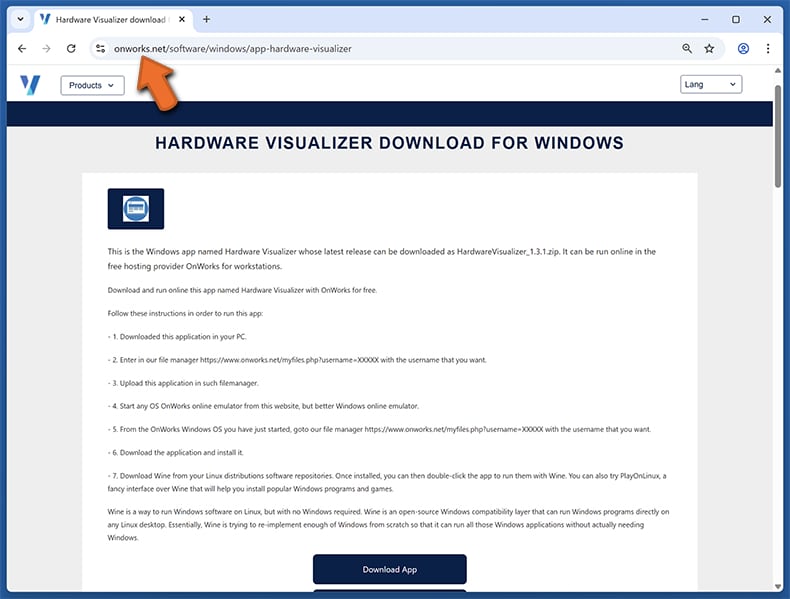
Task: Click the Hardware Visualizer app thumbnail
Action: tap(136, 209)
